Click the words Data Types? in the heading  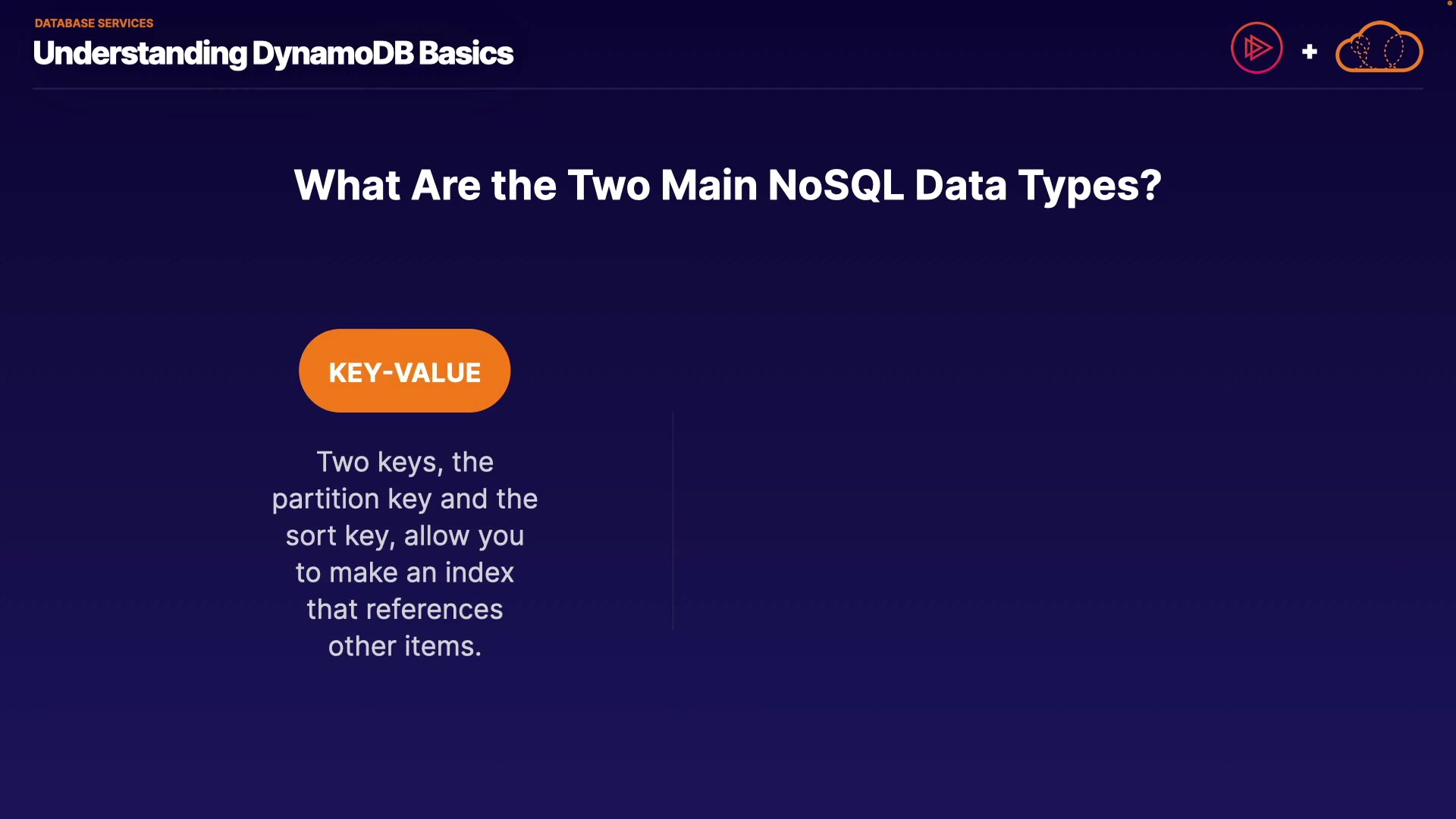coord(1037,185)
